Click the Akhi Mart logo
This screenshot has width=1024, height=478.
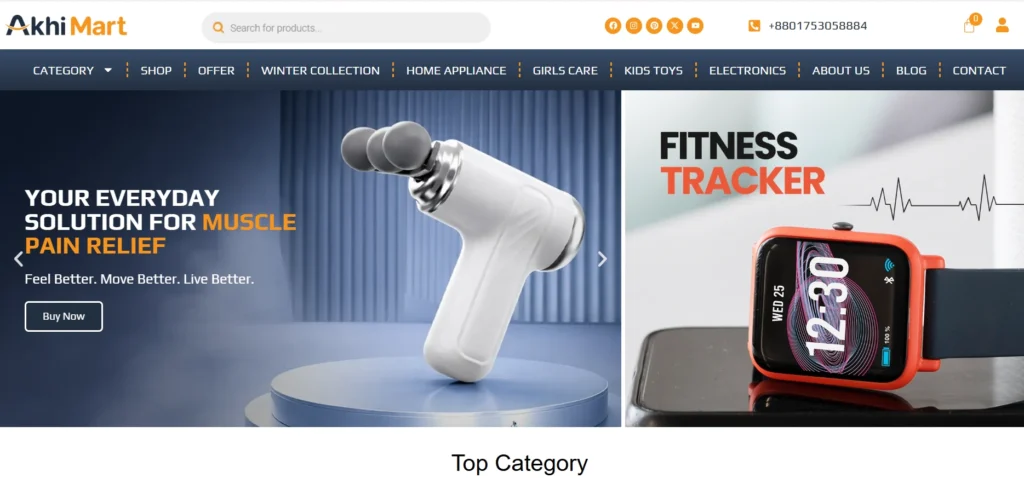pos(66,25)
